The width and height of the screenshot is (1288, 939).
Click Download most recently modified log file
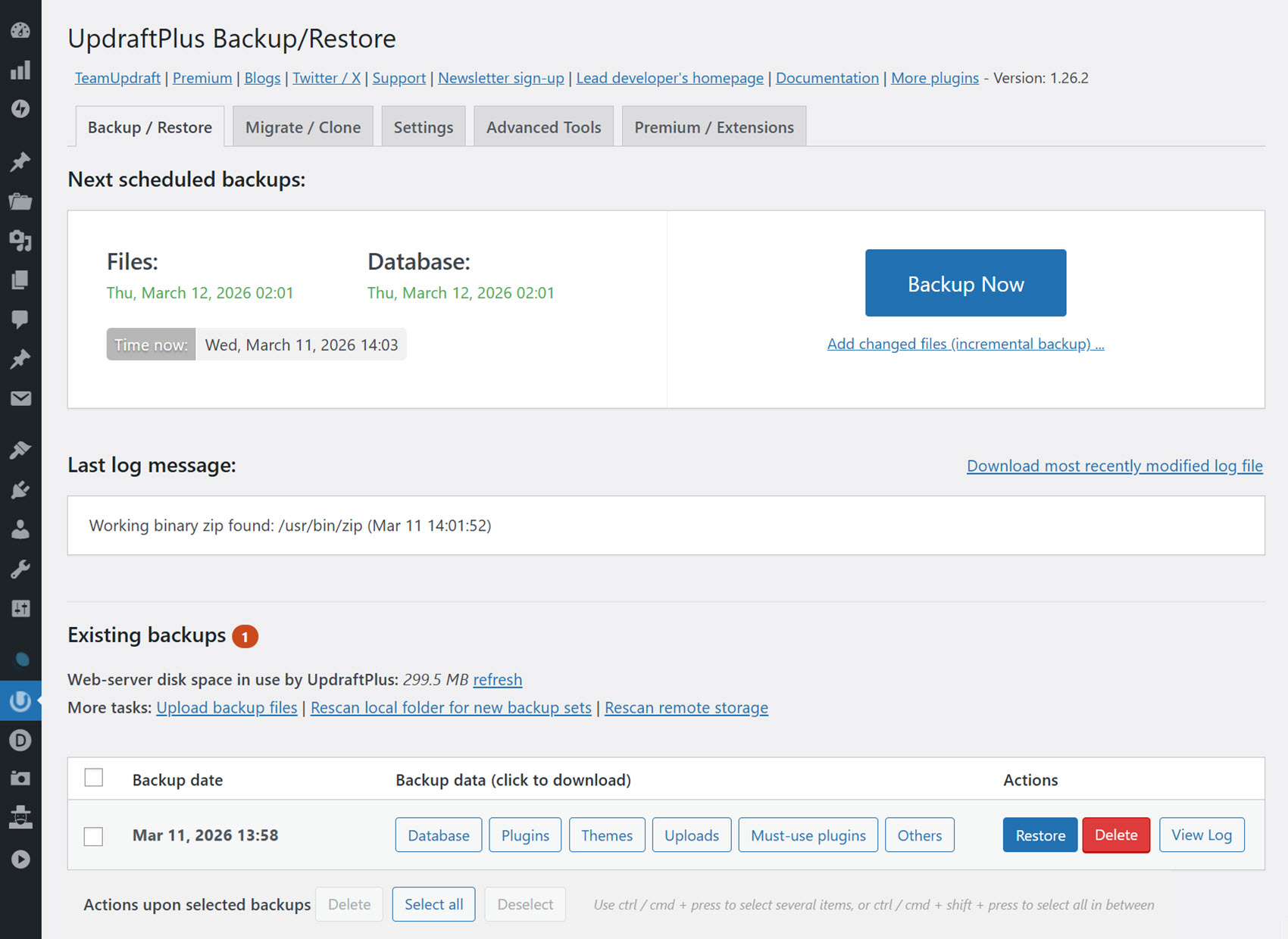[x=1114, y=466]
